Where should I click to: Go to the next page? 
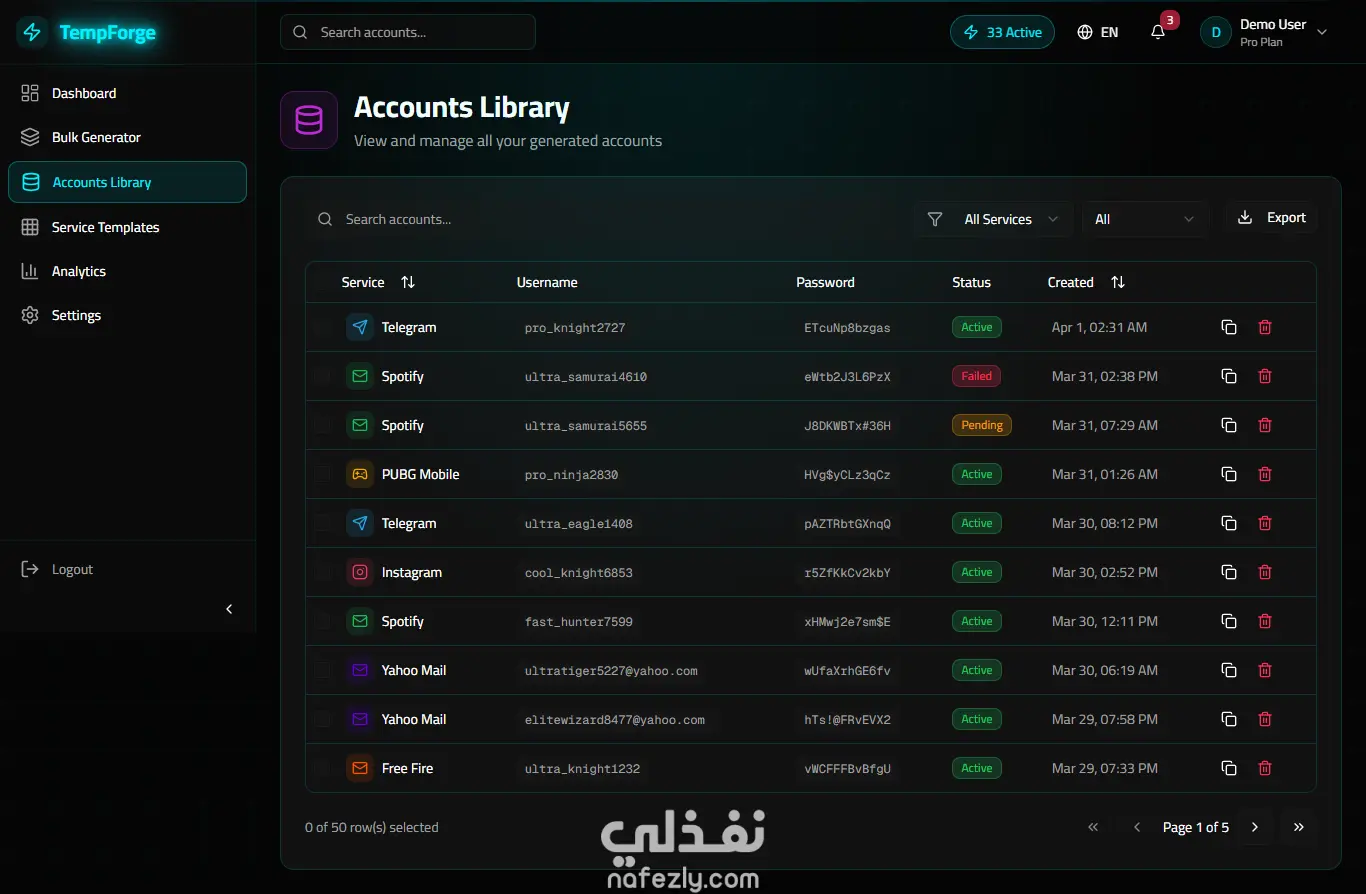(x=1255, y=827)
